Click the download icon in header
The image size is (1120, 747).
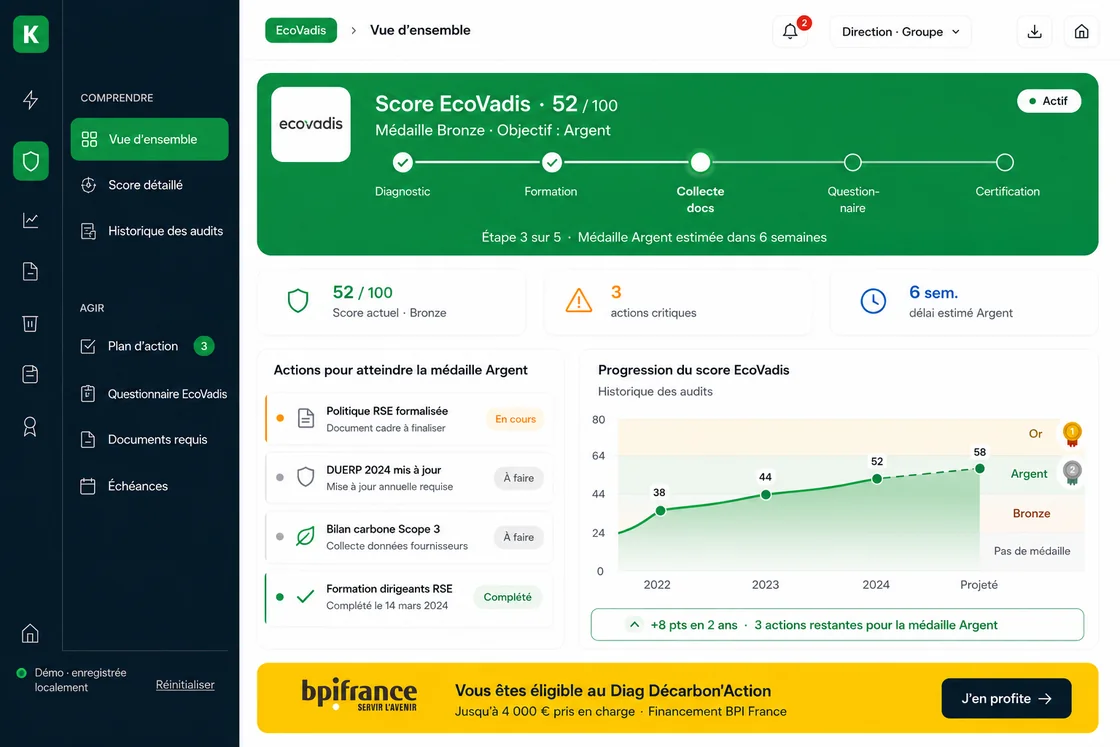pos(1034,31)
